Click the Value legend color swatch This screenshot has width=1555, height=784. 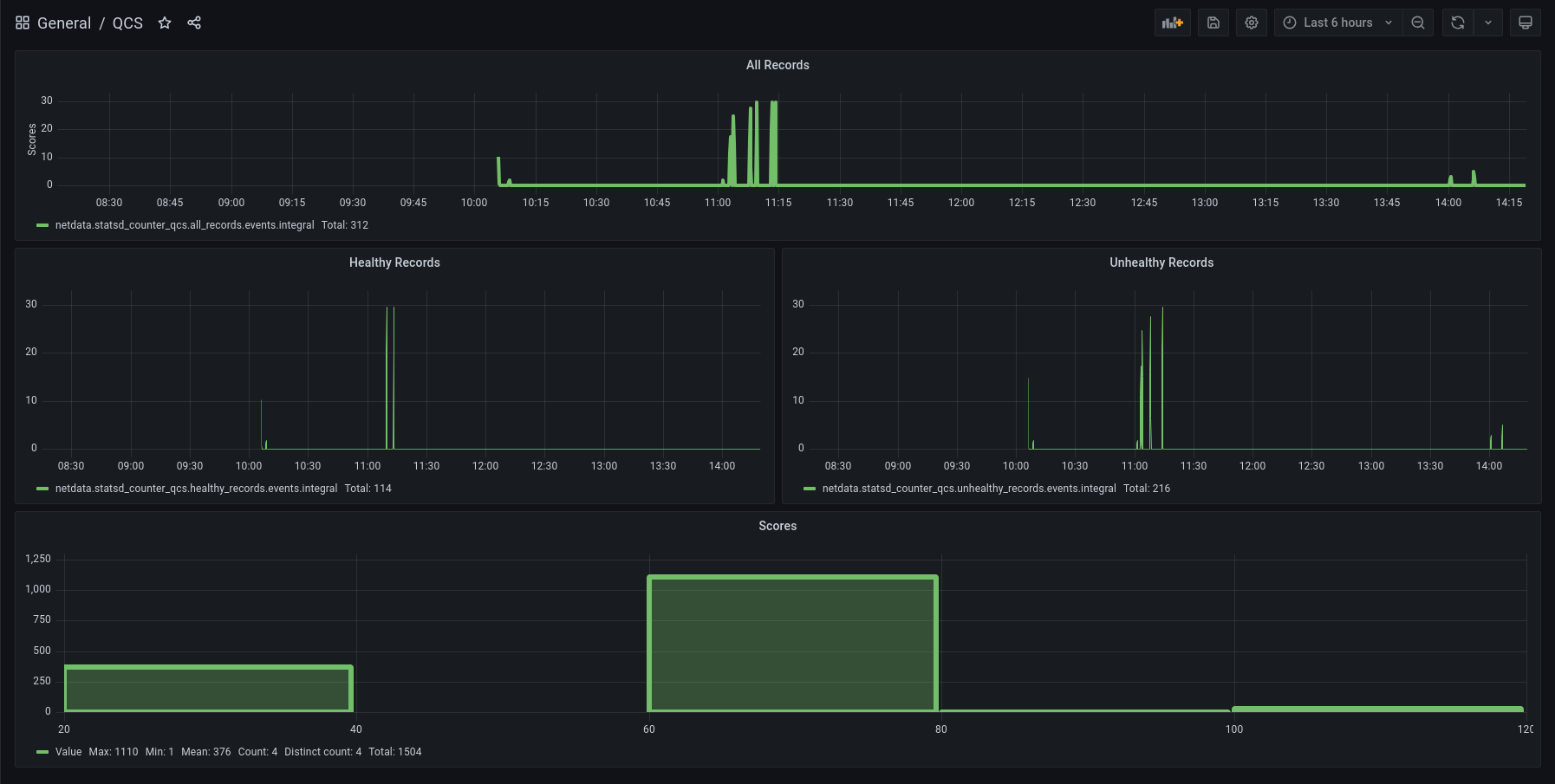[42, 752]
